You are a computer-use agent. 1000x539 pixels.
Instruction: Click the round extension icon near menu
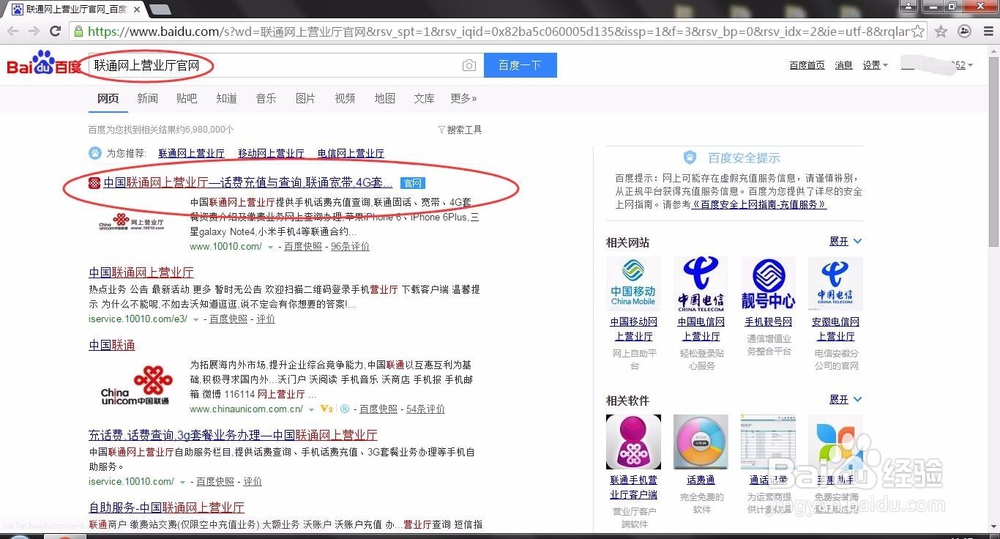[964, 31]
